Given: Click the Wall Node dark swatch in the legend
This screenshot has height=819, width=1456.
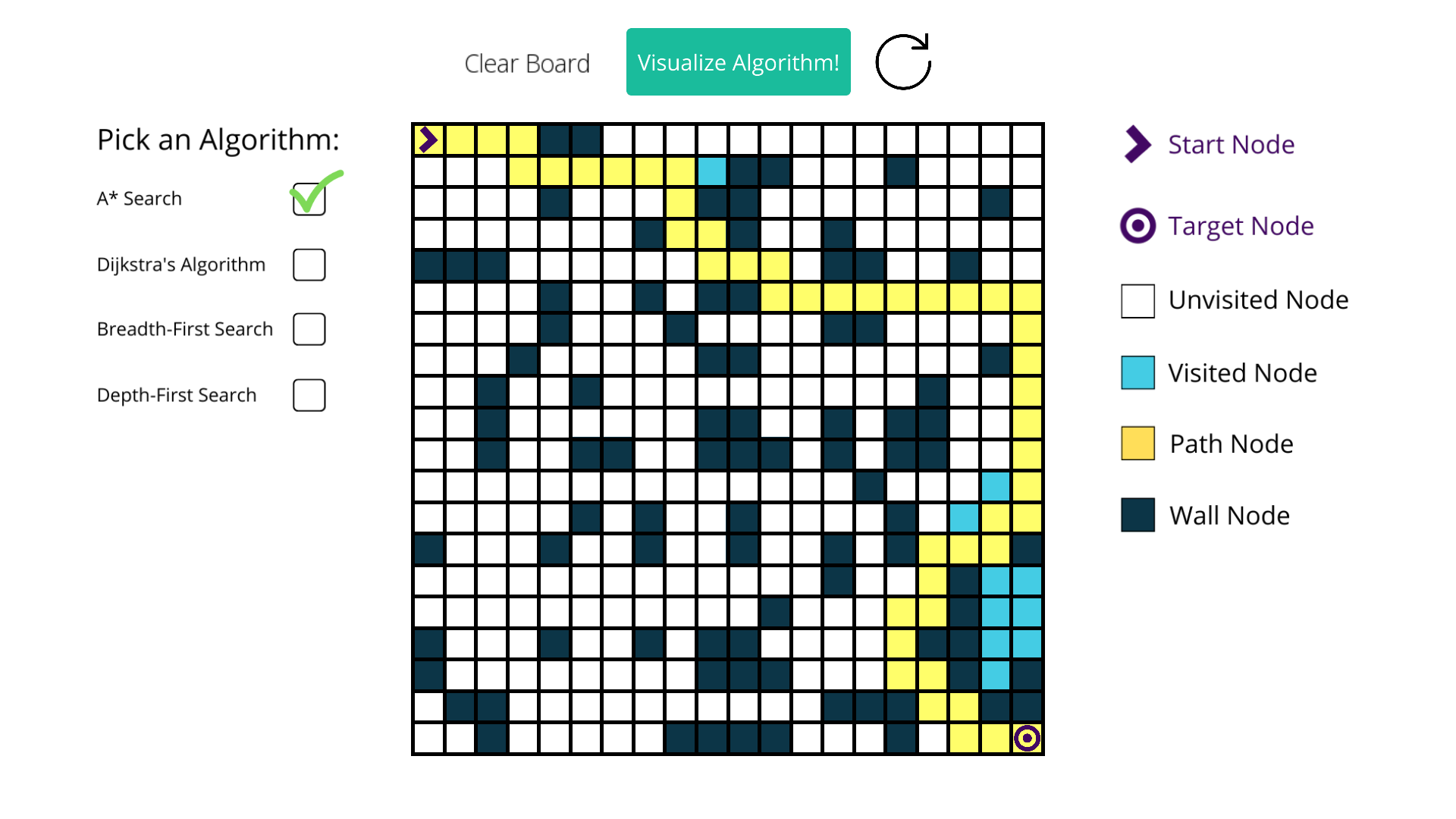Looking at the screenshot, I should 1137,514.
